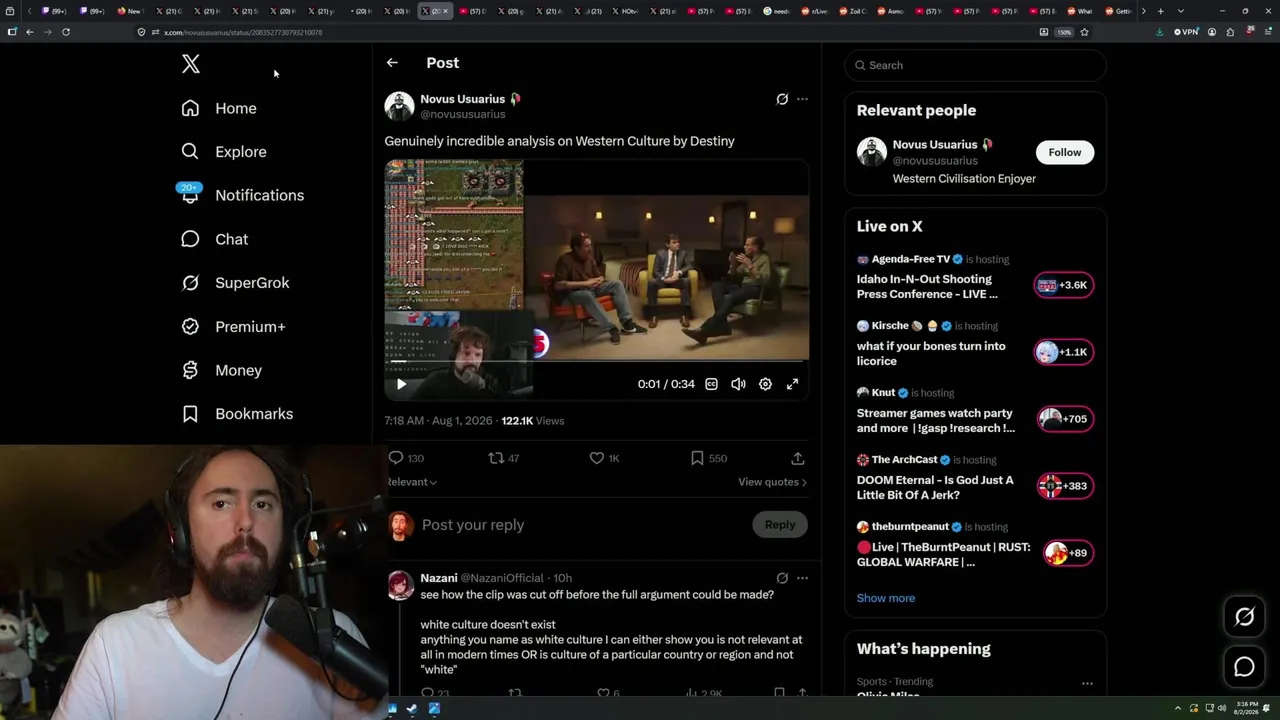This screenshot has width=1280, height=720.
Task: Bookmark the page with the star icon
Action: [x=1084, y=32]
